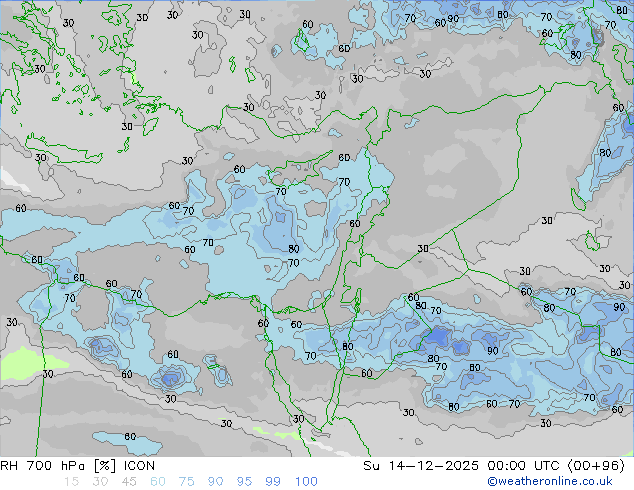The height and width of the screenshot is (490, 634).
Task: Click legend value 15 in color scale
Action: (72, 482)
